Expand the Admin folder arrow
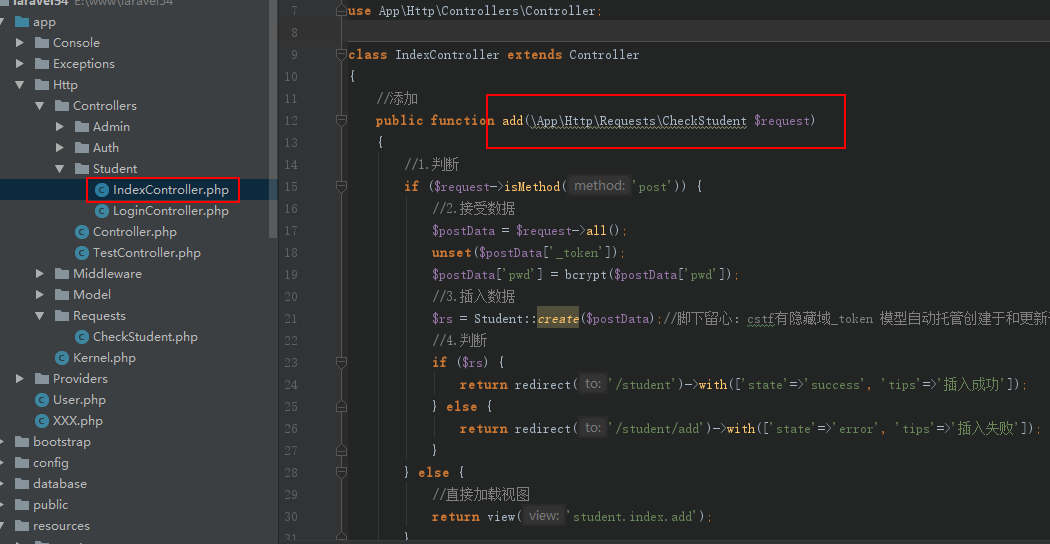1050x544 pixels. (x=60, y=127)
